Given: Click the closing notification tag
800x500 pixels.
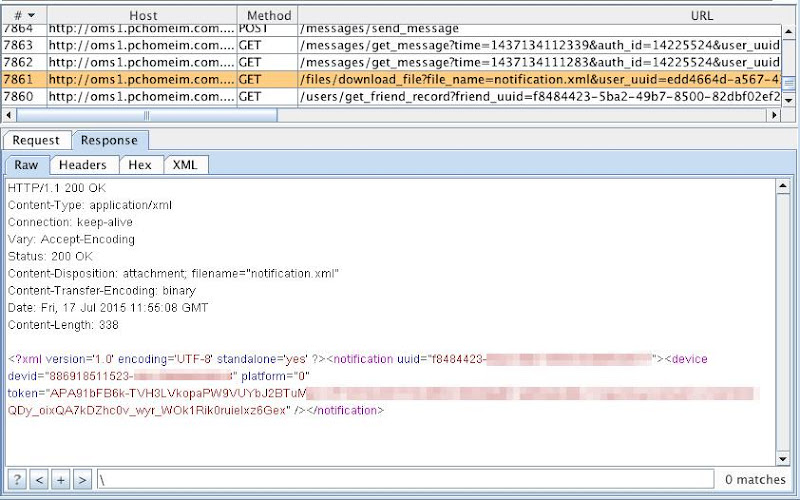Looking at the screenshot, I should coord(345,411).
